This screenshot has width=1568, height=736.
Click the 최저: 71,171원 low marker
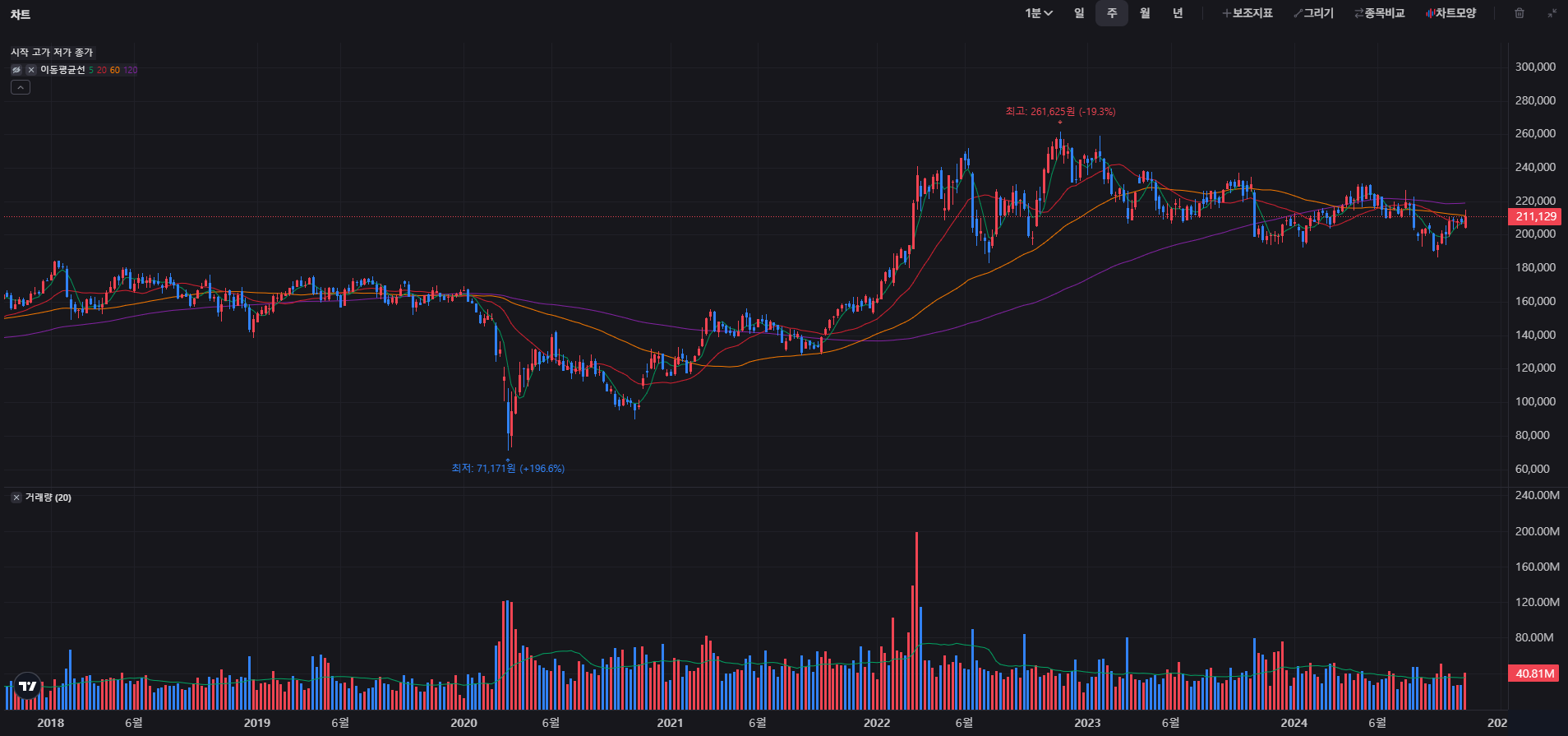[x=508, y=469]
